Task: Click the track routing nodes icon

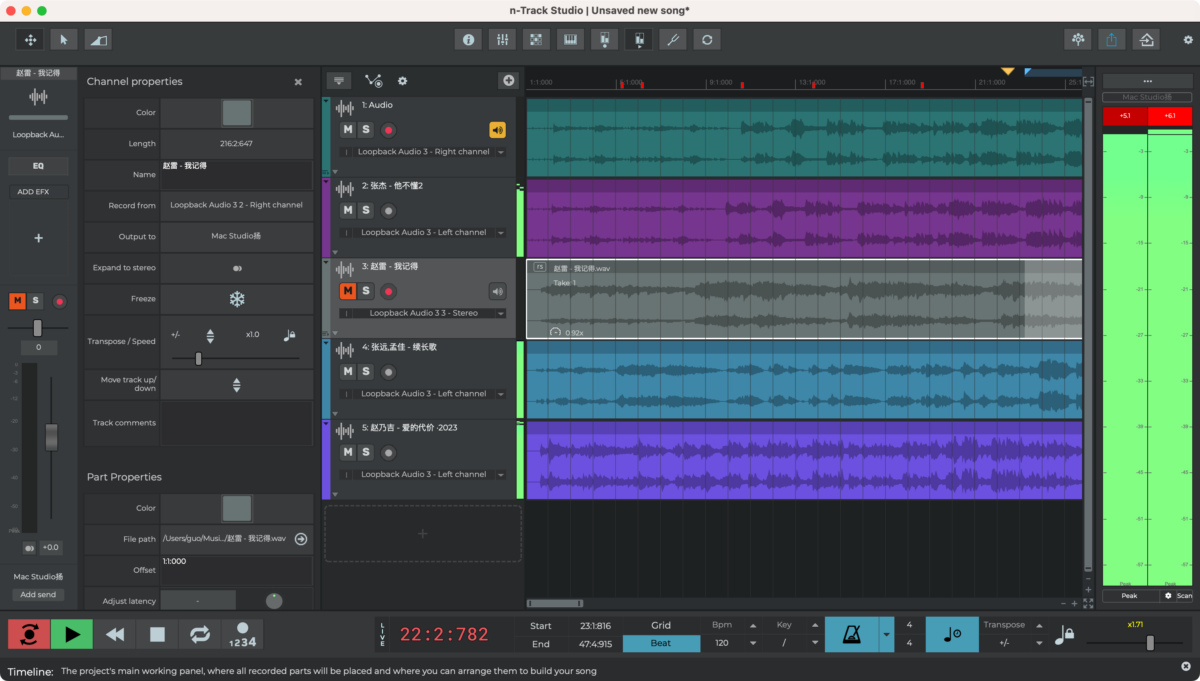Action: coord(373,81)
